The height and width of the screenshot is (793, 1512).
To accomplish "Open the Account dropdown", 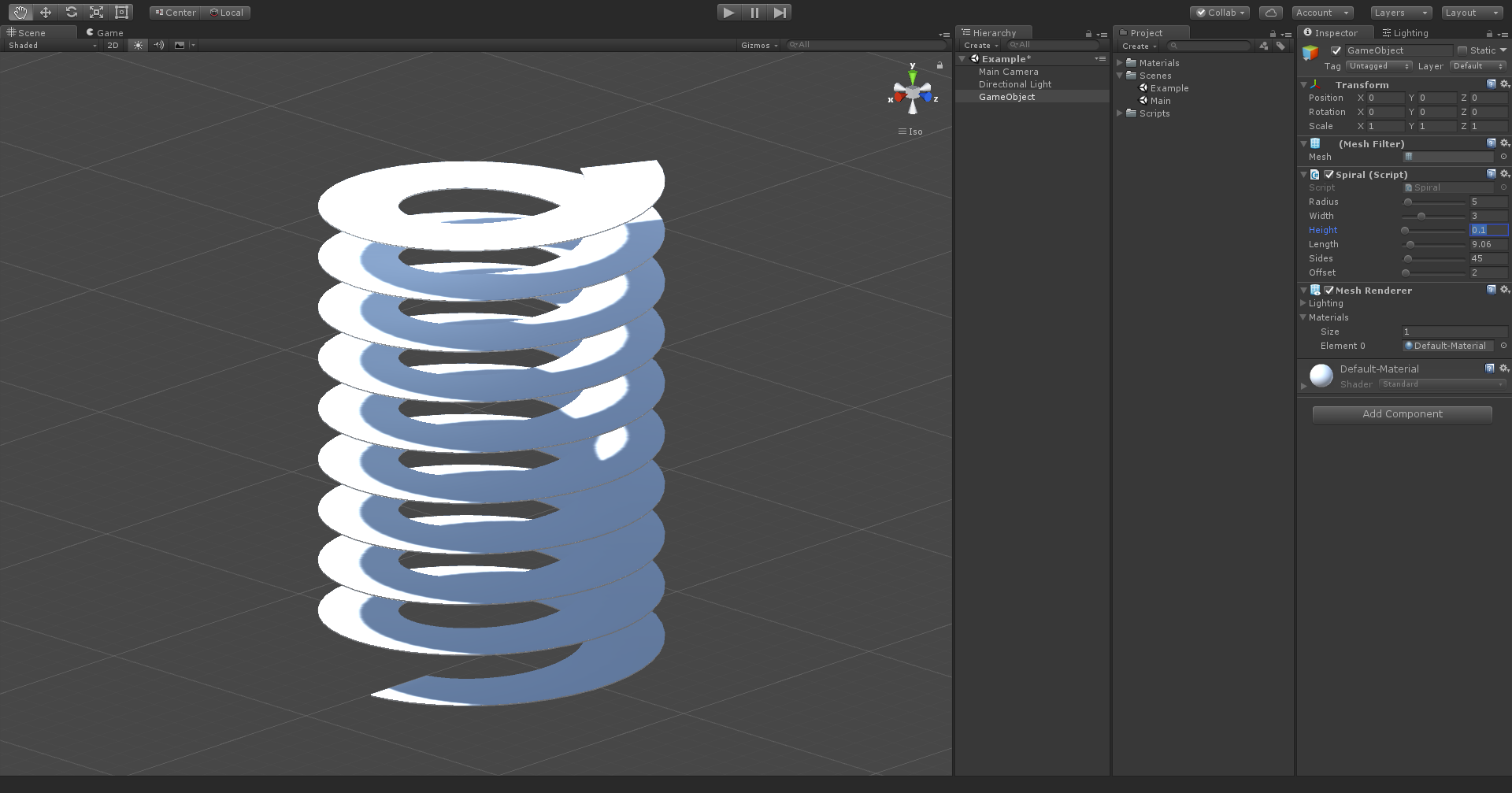I will (1322, 13).
